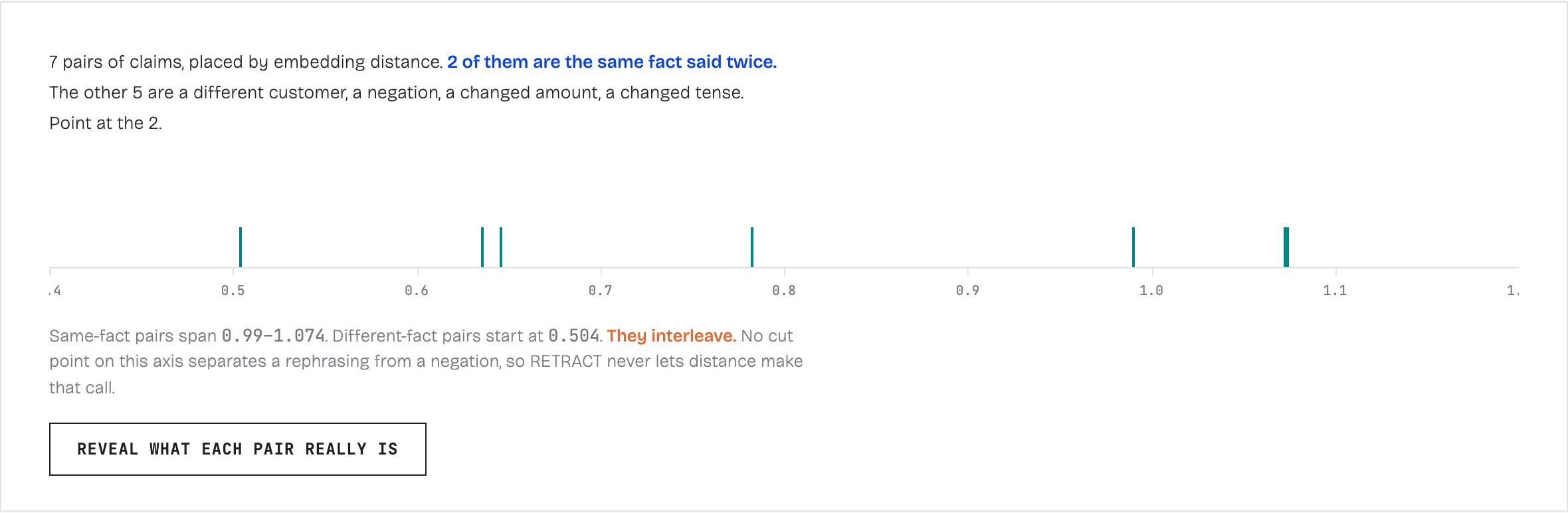This screenshot has width=1568, height=513.
Task: Select the pair marker at distance 0.504
Action: [x=241, y=247]
